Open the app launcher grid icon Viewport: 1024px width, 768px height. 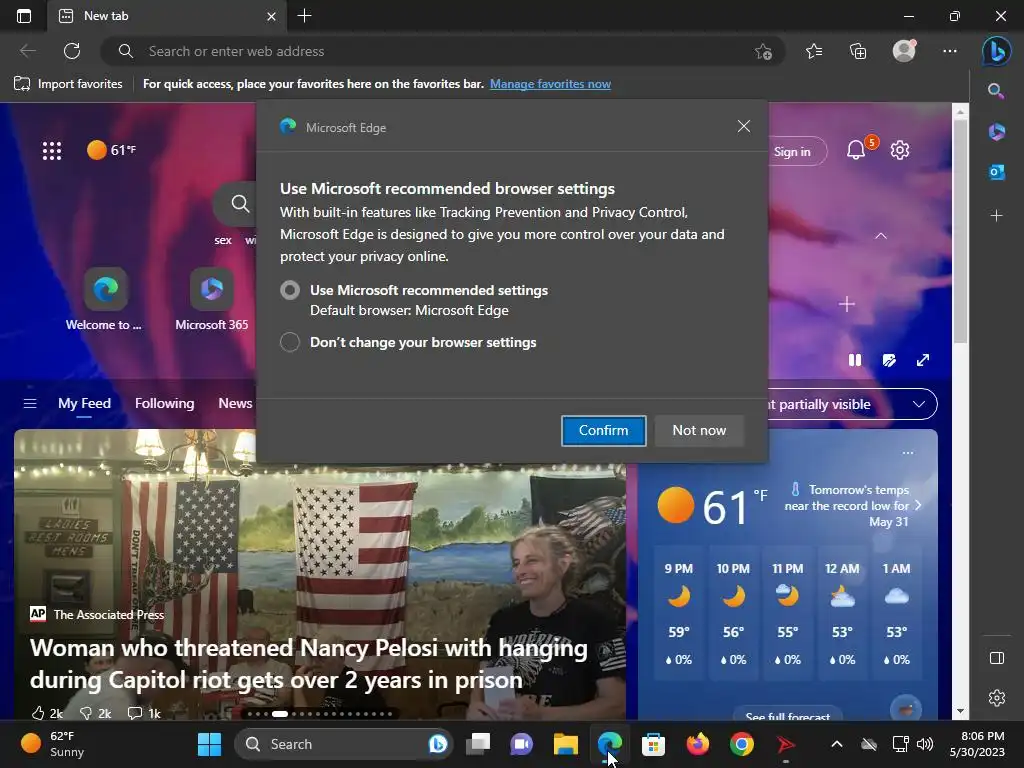pos(52,151)
